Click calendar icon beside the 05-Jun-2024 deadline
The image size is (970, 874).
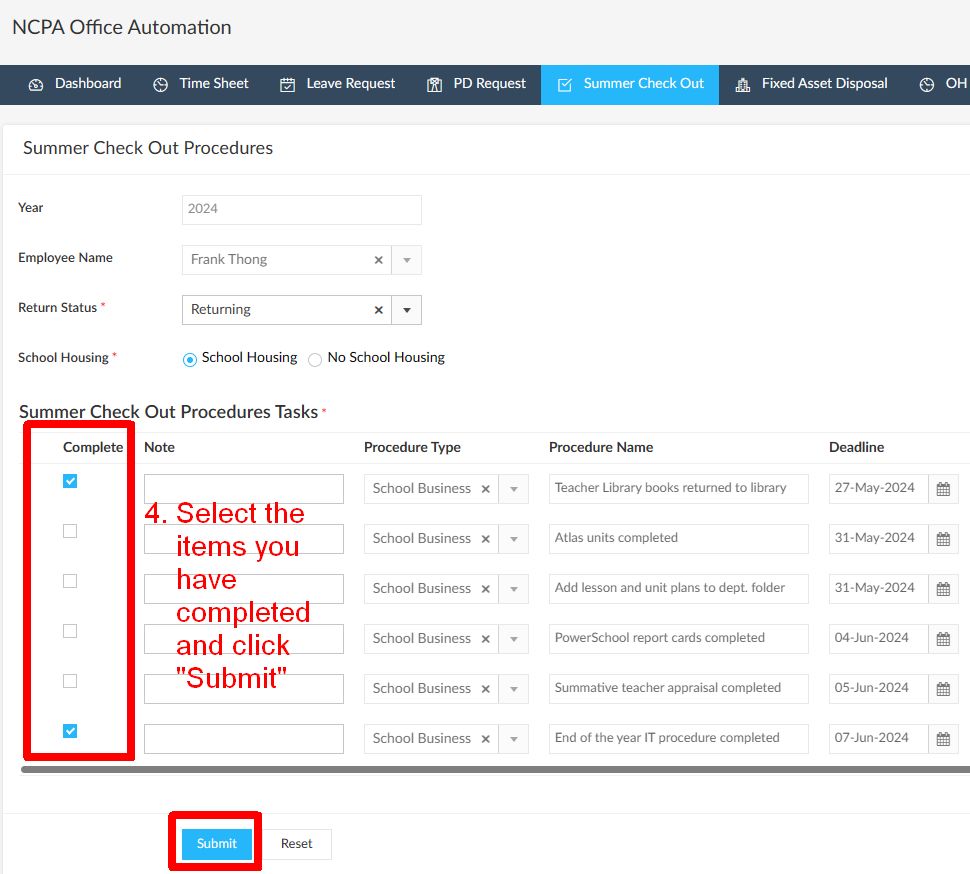coord(943,689)
